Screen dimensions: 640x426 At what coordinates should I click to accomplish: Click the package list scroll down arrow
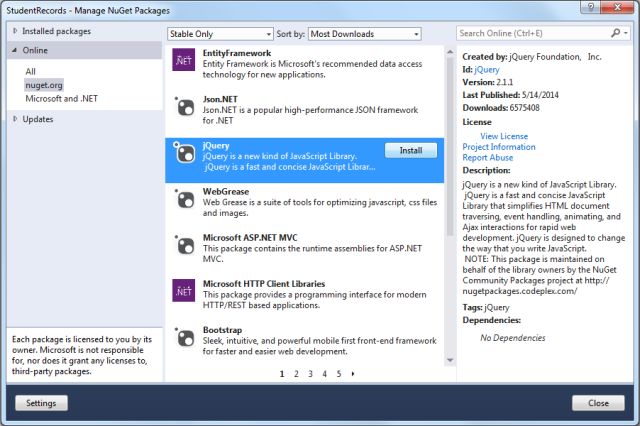450,360
